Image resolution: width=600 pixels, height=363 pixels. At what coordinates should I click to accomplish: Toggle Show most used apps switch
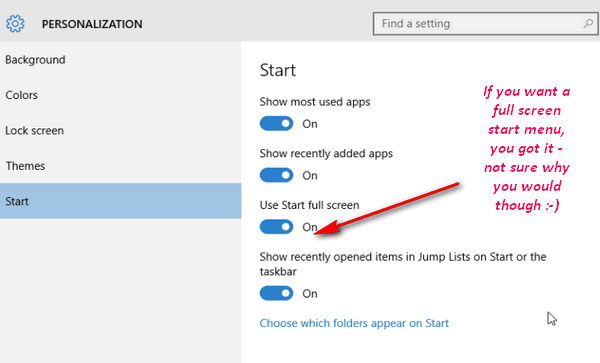click(x=276, y=124)
